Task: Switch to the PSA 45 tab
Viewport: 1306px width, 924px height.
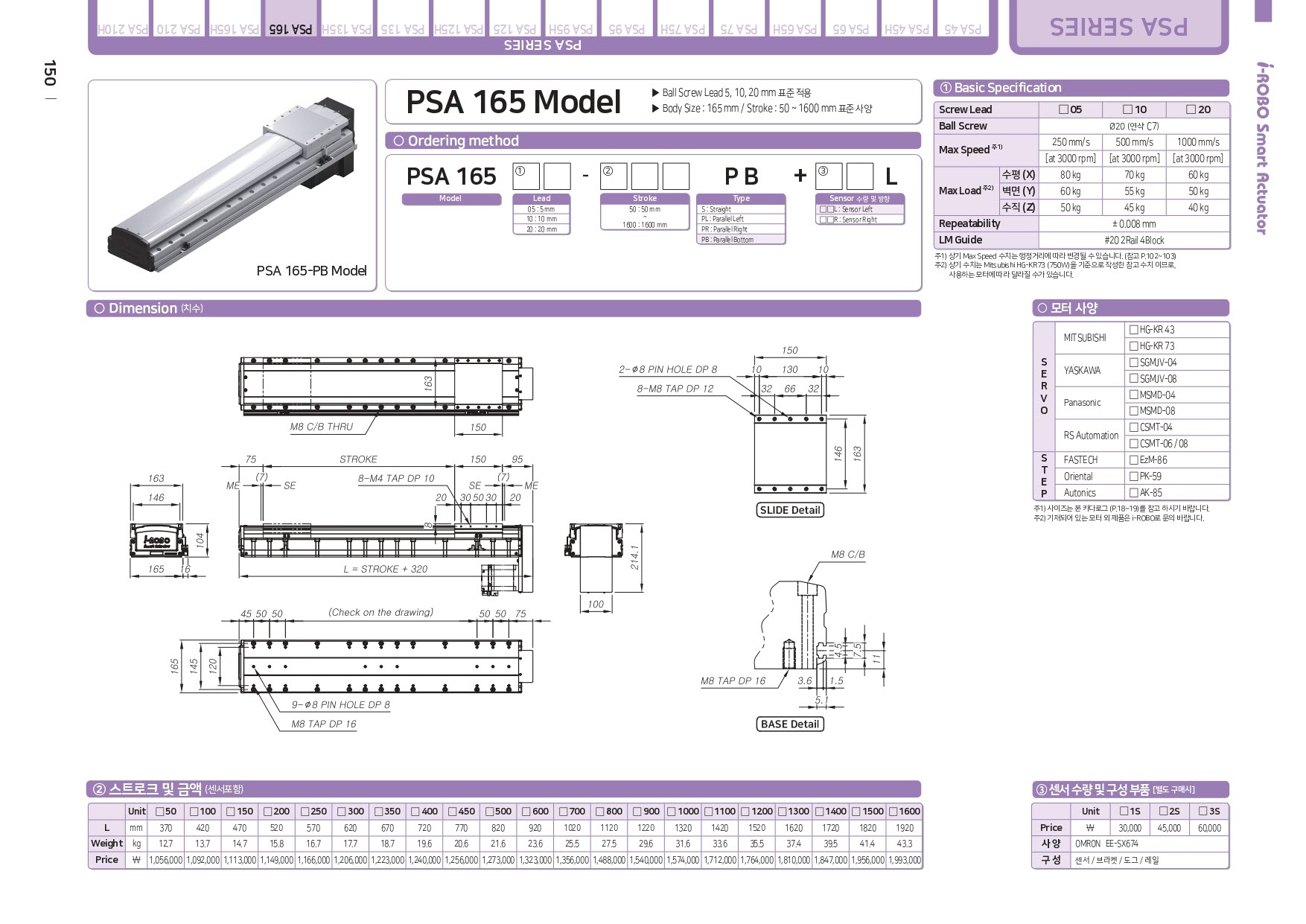Action: tap(963, 19)
